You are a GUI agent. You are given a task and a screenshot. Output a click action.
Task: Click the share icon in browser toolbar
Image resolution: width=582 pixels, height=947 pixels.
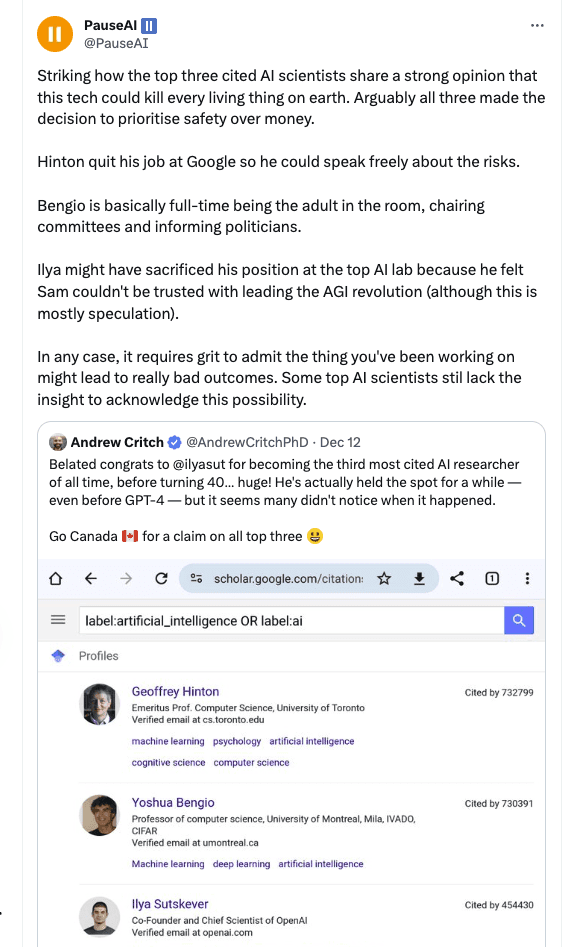click(x=457, y=579)
